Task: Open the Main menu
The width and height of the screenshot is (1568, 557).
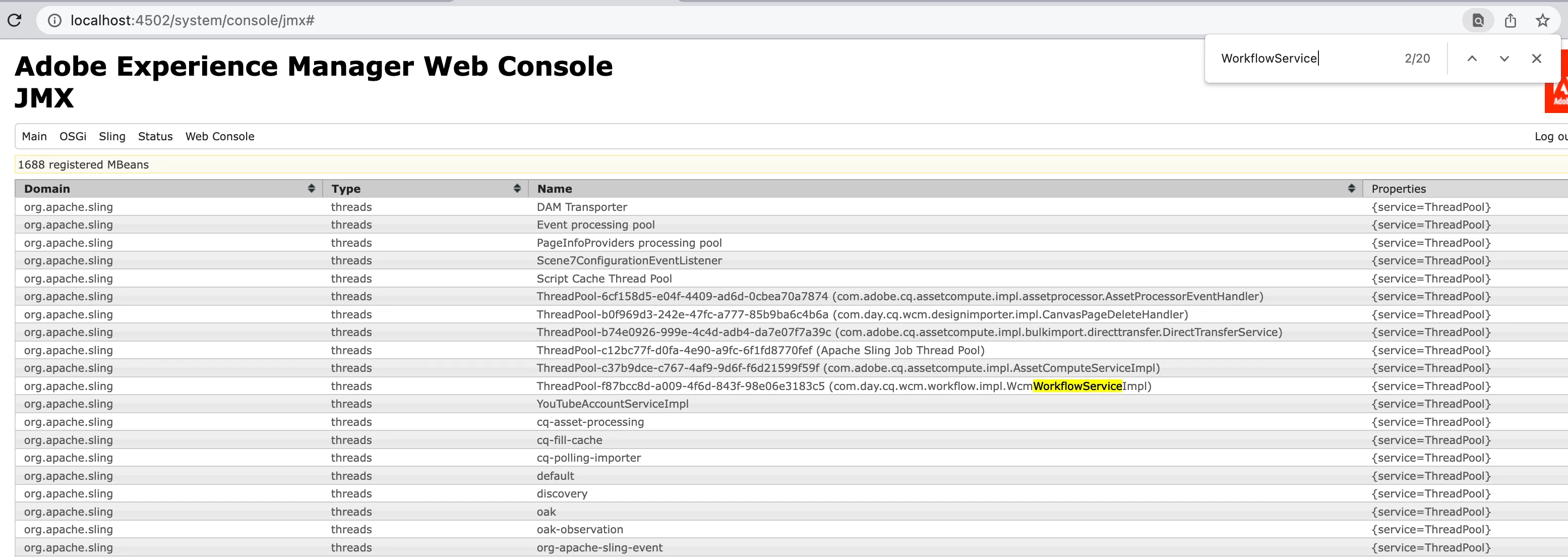Action: [34, 137]
